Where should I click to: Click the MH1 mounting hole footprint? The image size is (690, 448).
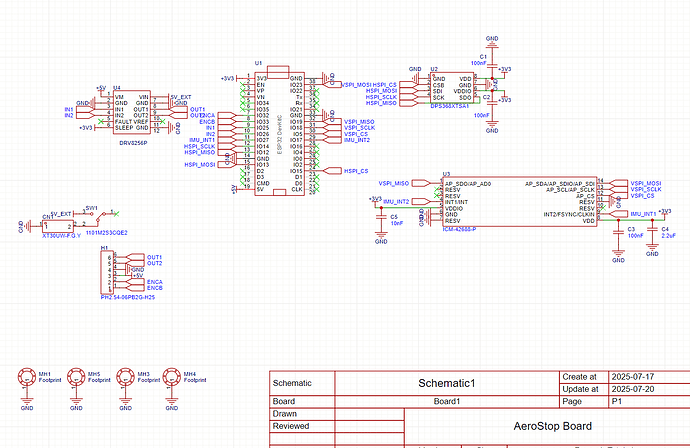[x=27, y=378]
